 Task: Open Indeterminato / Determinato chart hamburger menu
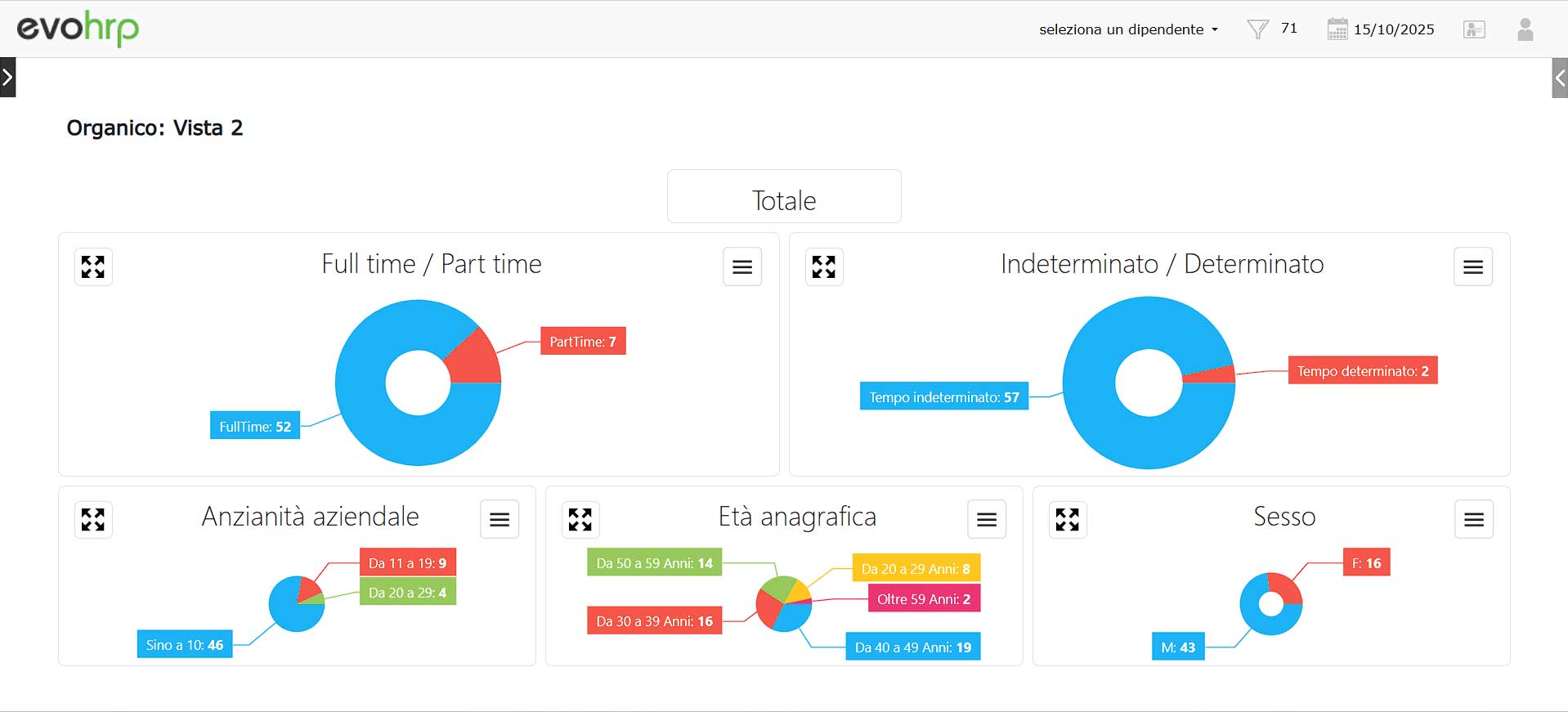coord(1472,266)
